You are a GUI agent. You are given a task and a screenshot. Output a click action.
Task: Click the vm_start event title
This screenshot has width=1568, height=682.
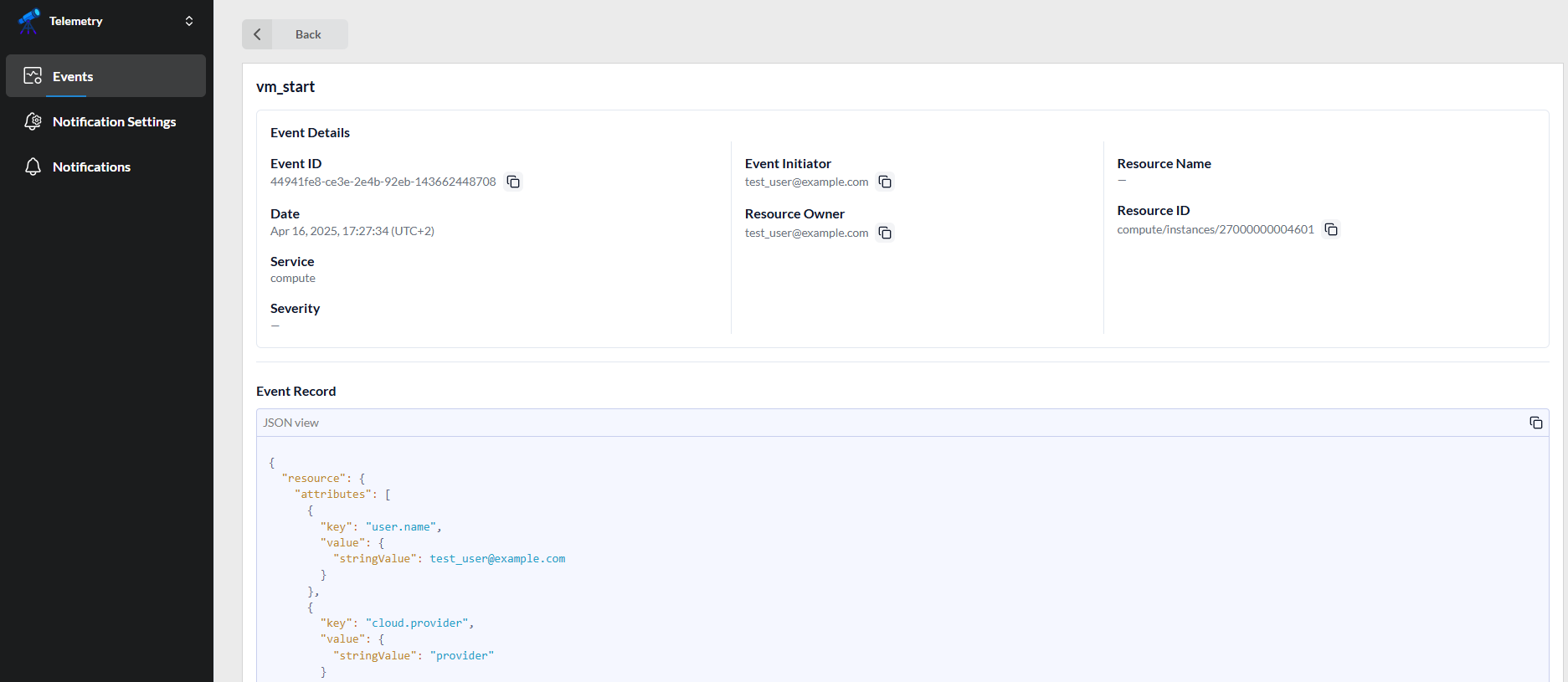(285, 87)
